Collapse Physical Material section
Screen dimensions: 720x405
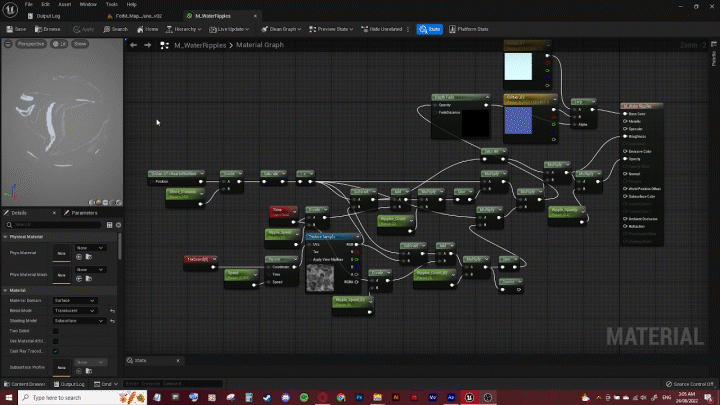pos(6,237)
